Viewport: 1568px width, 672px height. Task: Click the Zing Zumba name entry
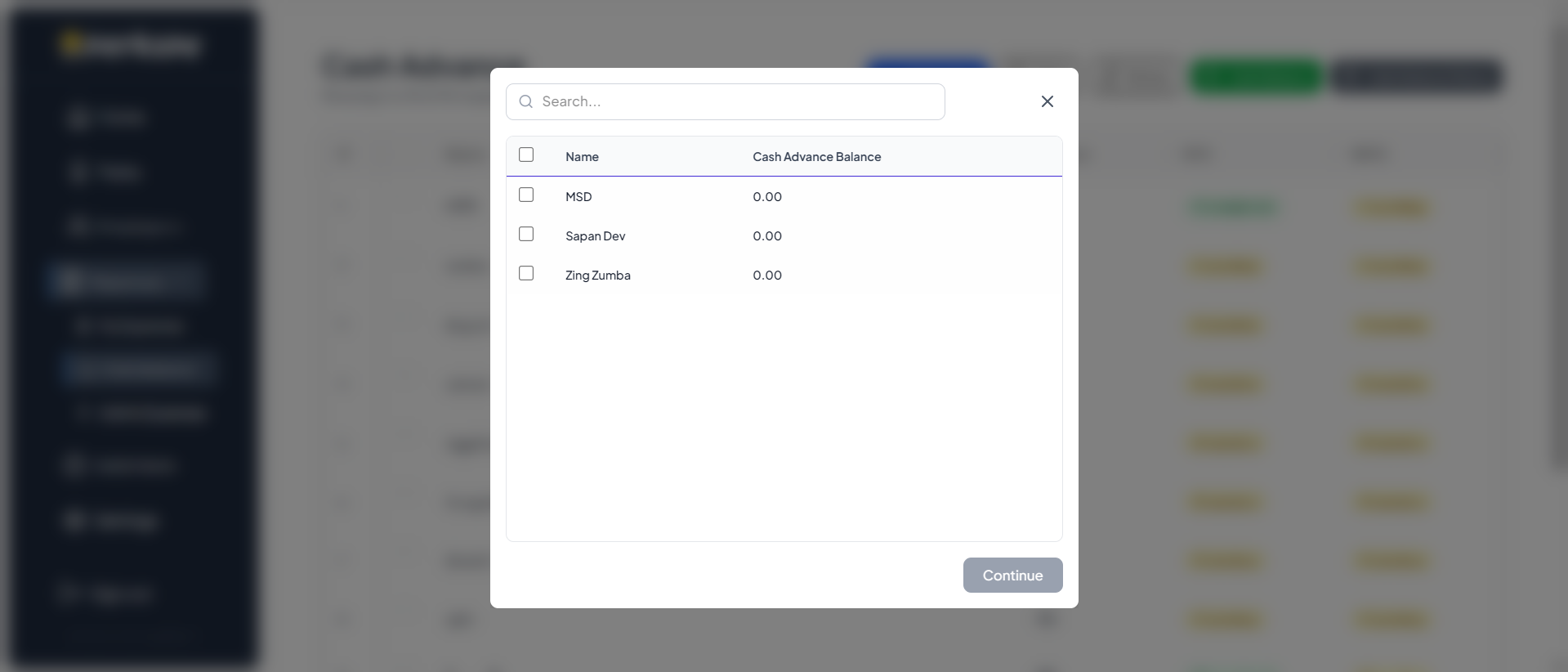click(x=597, y=276)
